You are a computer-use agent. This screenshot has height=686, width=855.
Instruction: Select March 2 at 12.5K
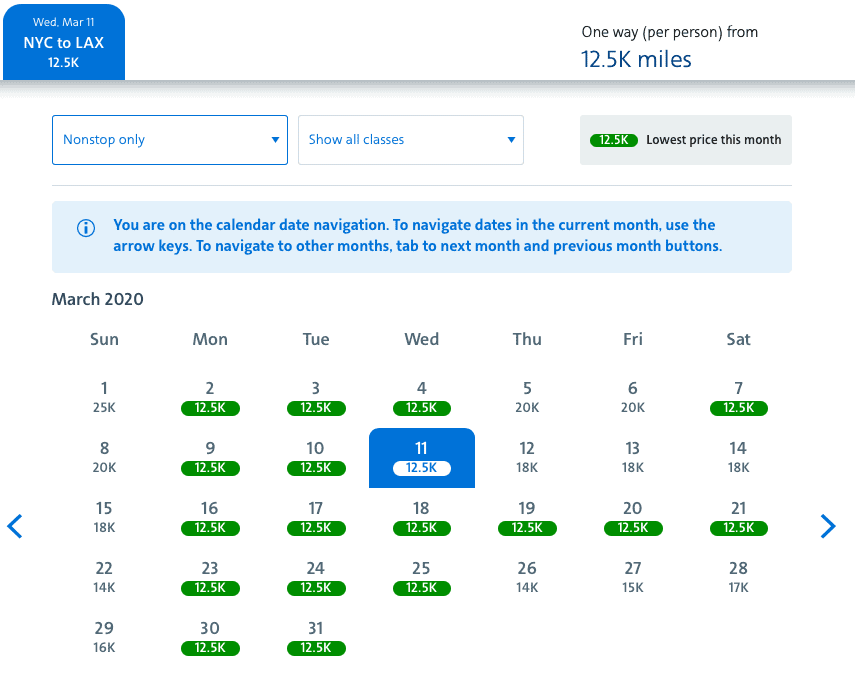[210, 398]
